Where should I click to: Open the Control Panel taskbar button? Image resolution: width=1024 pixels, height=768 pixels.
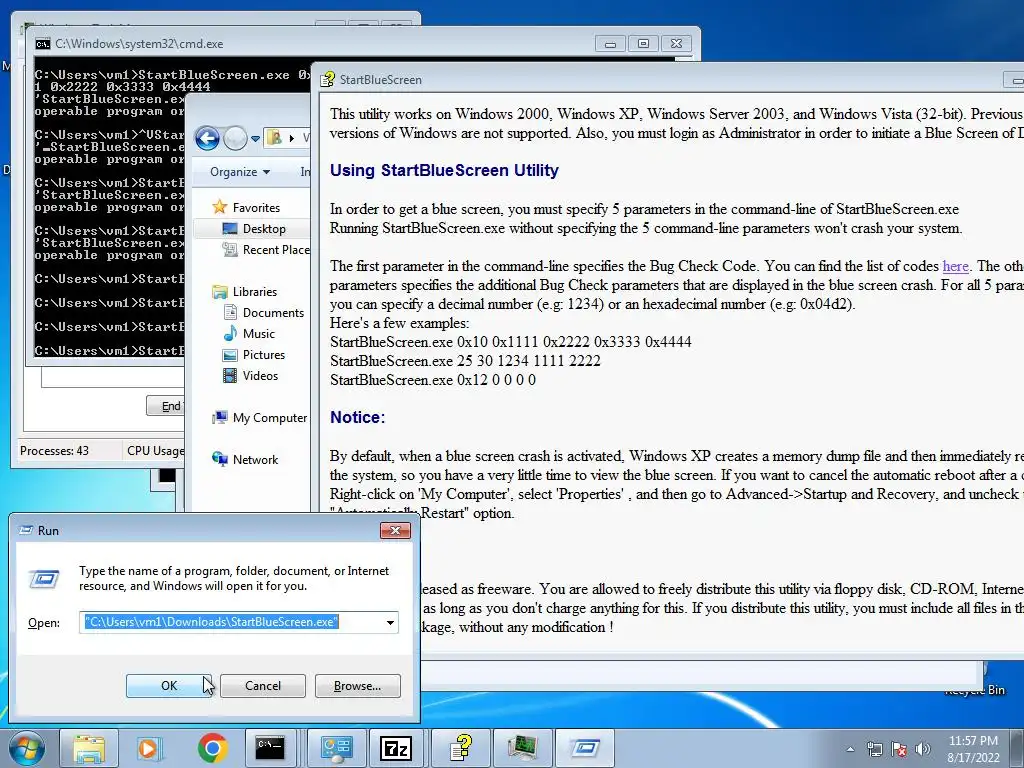tap(336, 748)
